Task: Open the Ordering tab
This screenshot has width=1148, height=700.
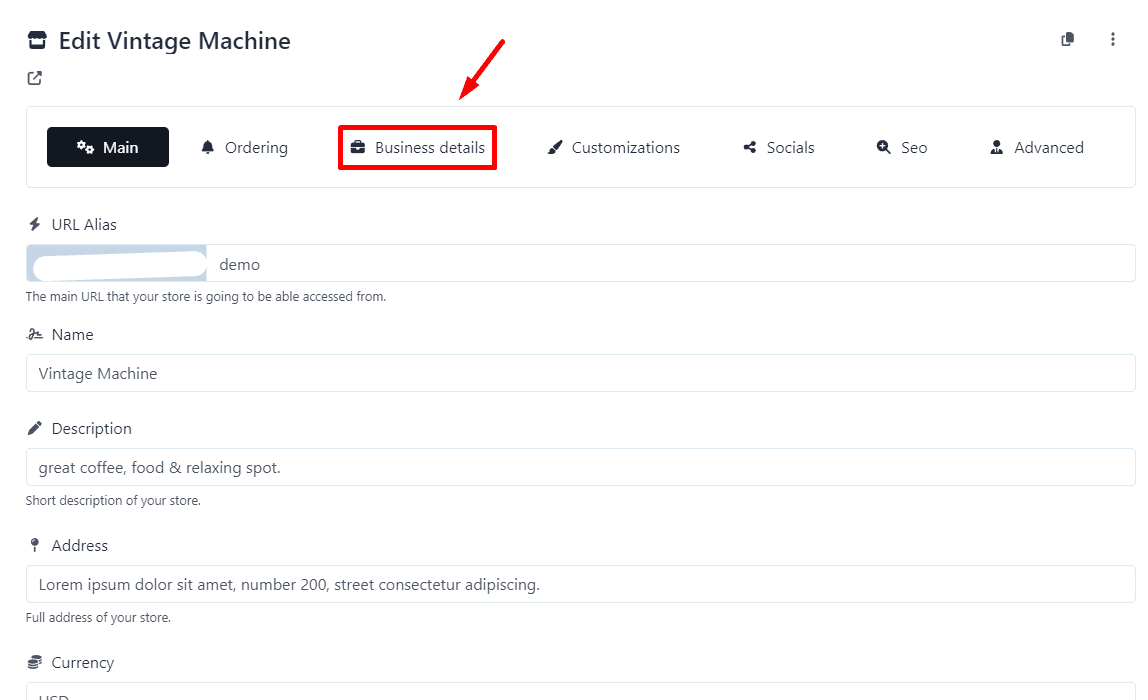Action: point(244,147)
